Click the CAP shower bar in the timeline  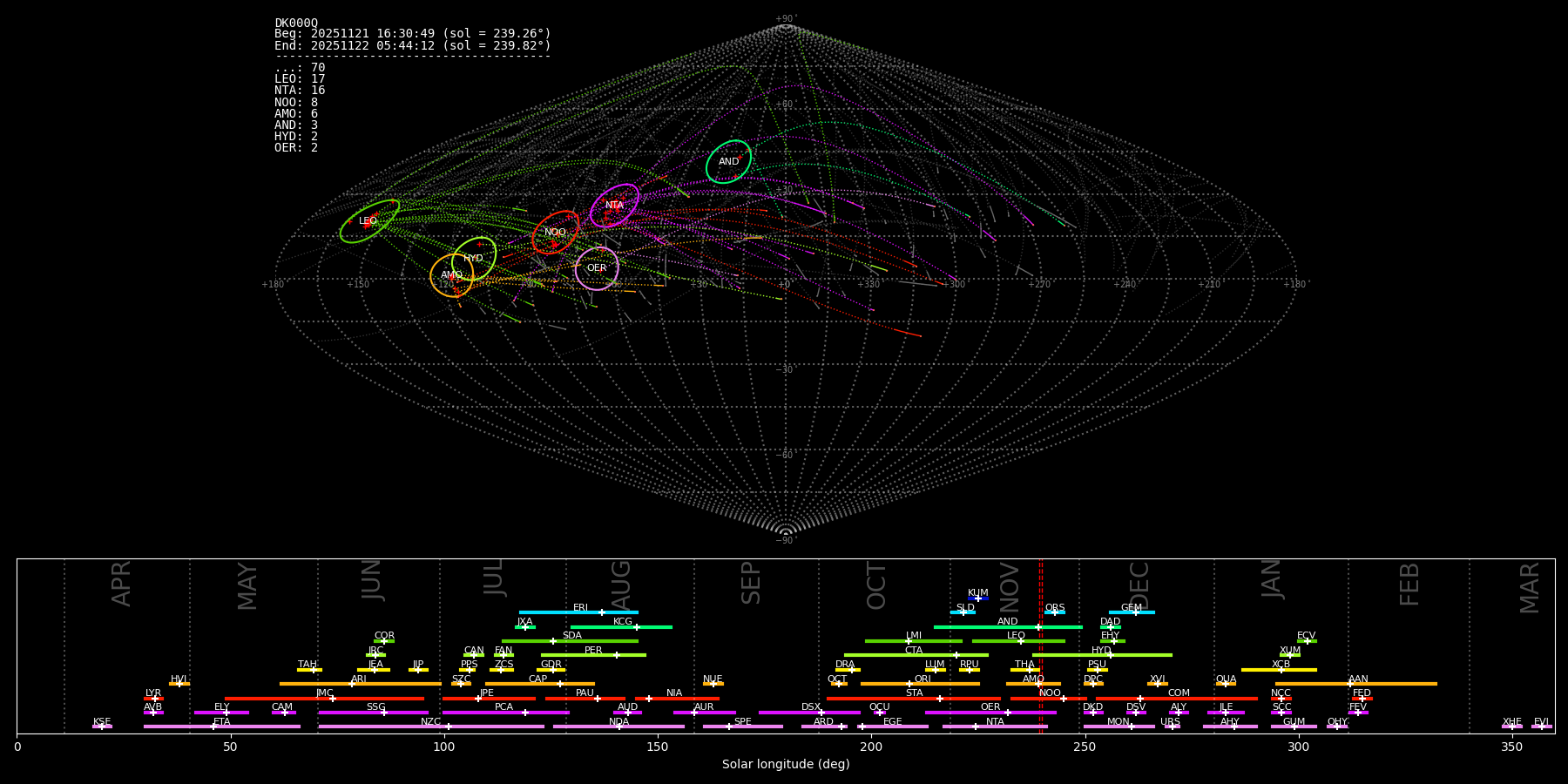pyautogui.click(x=540, y=683)
